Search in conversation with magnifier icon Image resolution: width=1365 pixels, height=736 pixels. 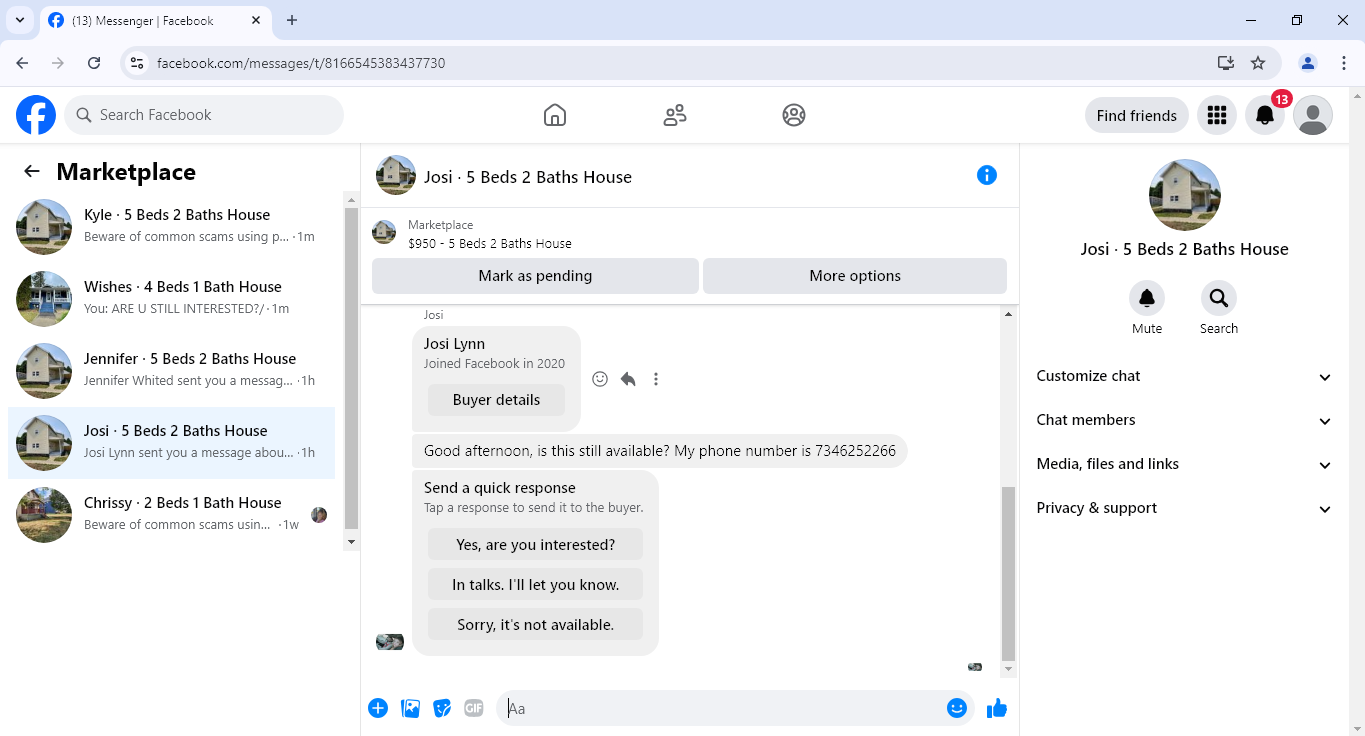1219,298
